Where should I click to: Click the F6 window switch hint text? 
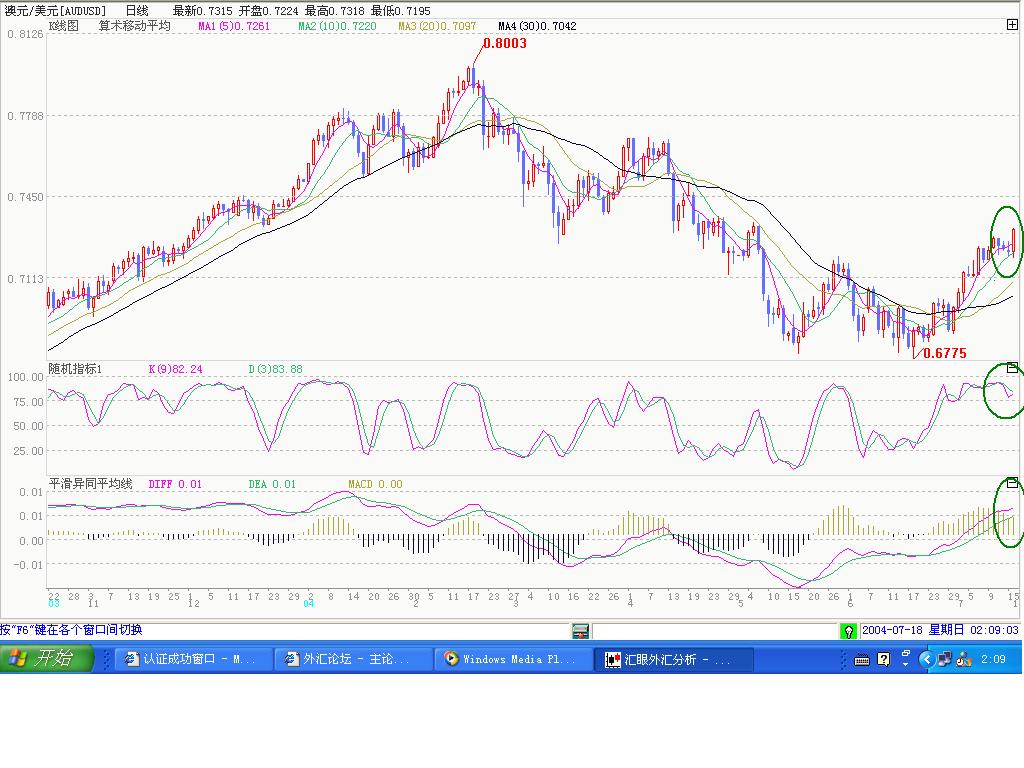(71, 630)
